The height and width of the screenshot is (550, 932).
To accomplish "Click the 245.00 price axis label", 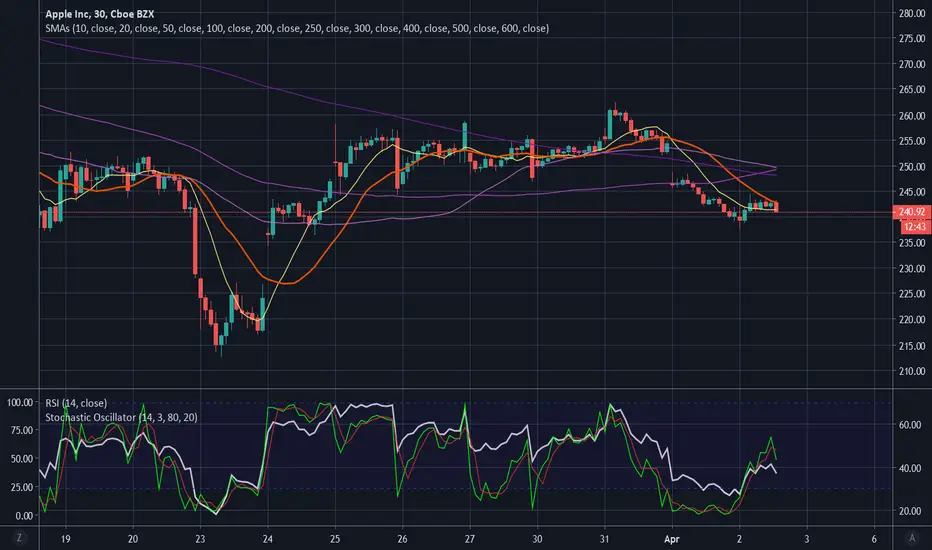I will [912, 192].
